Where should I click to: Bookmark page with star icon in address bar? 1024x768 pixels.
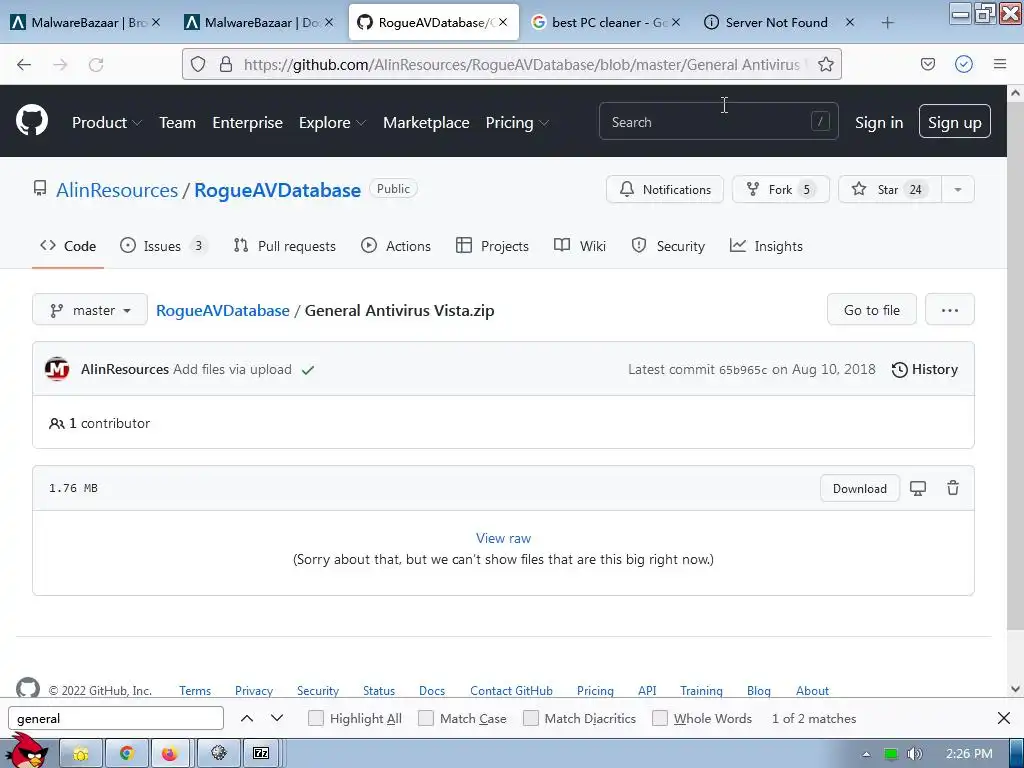point(825,64)
